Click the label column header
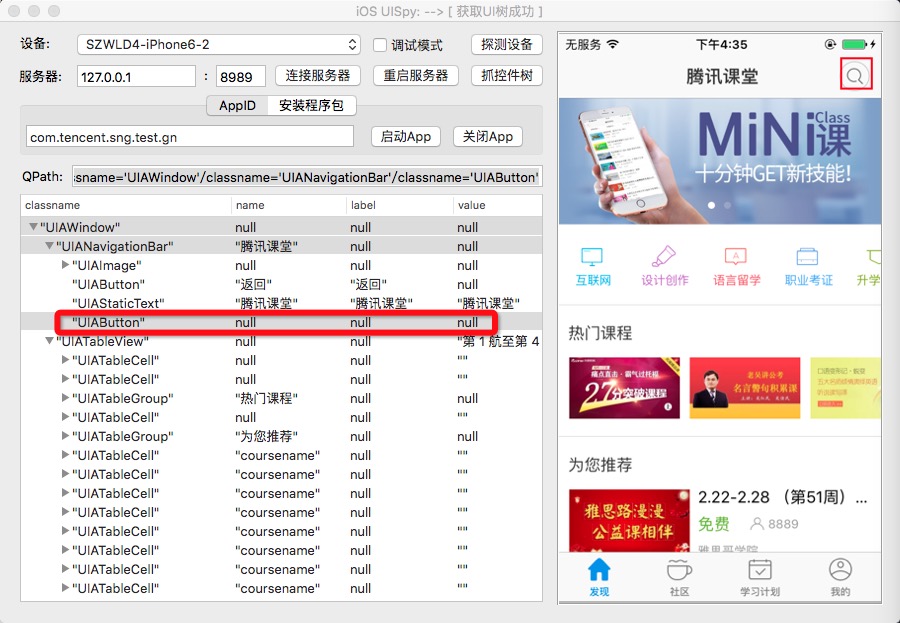The height and width of the screenshot is (623, 900). [399, 205]
